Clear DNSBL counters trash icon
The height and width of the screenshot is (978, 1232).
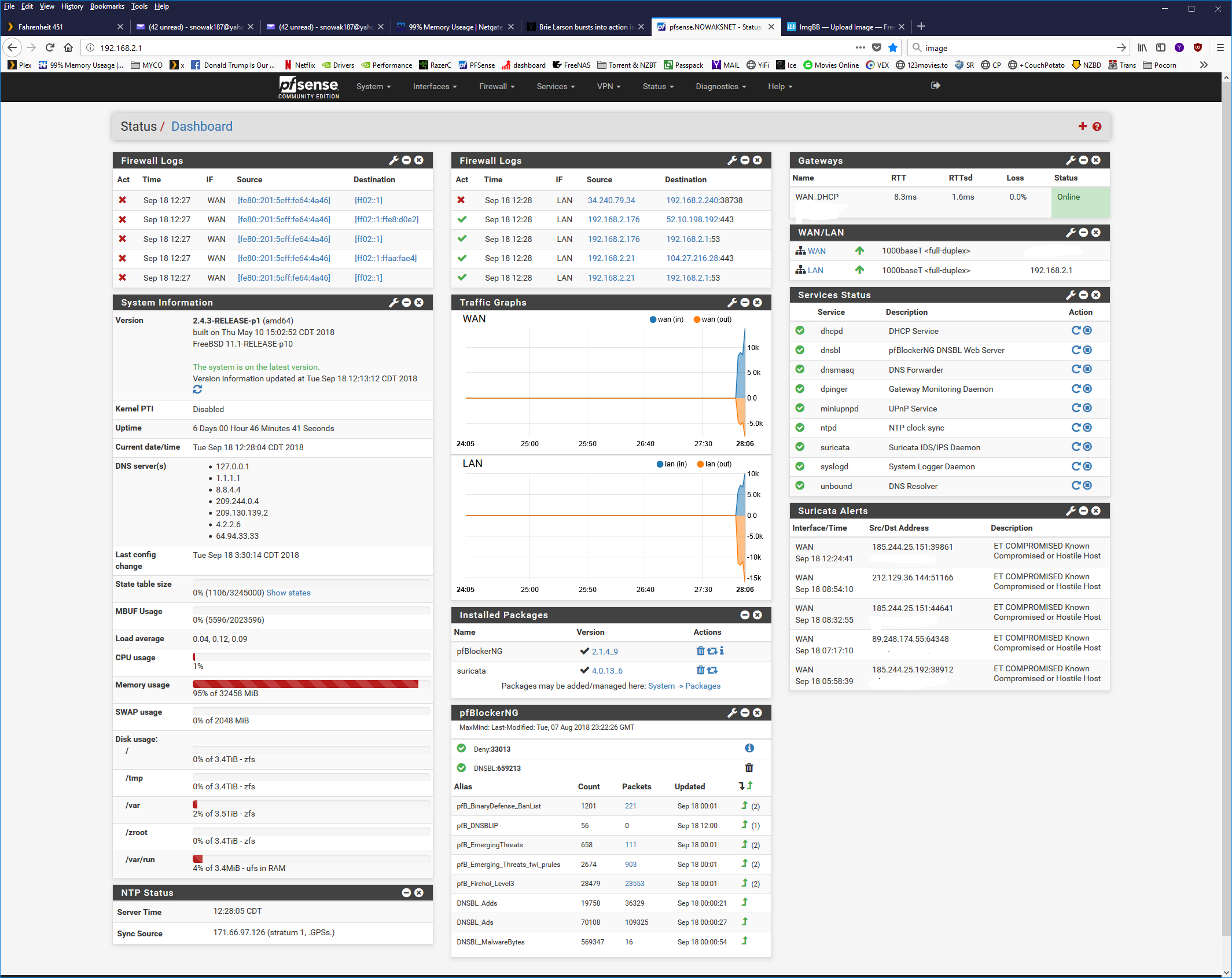749,768
